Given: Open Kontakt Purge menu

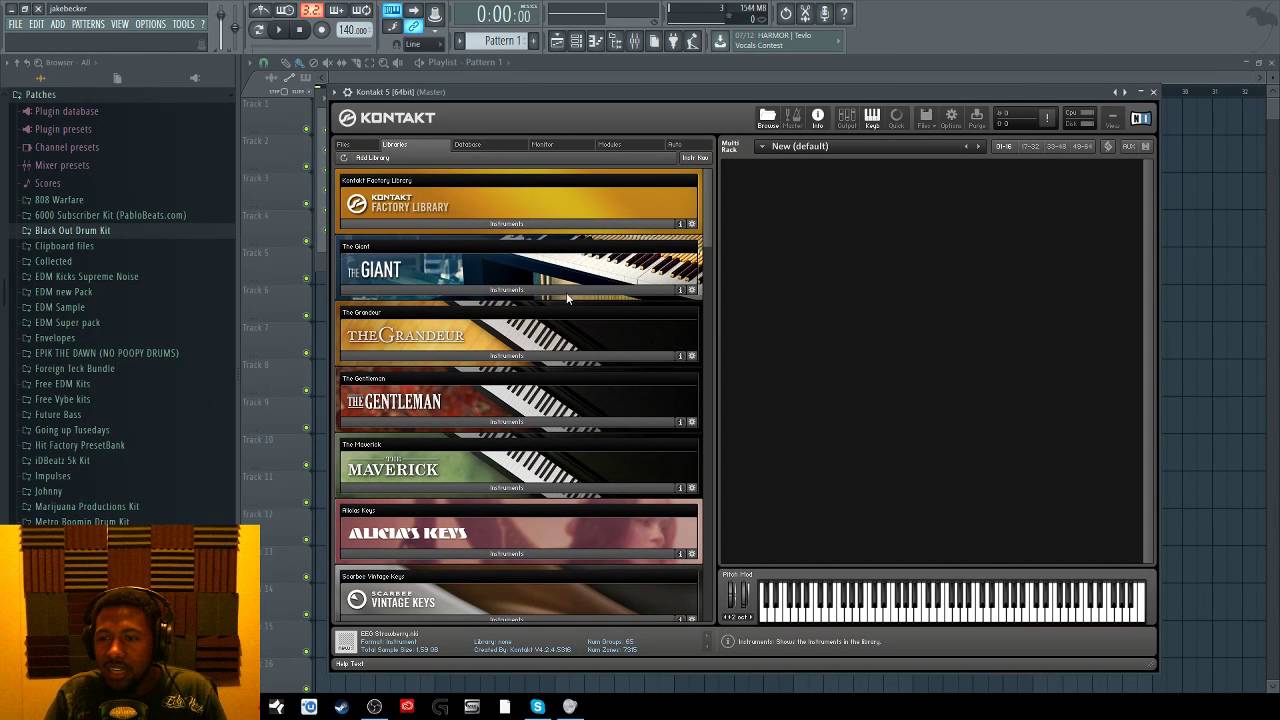Looking at the screenshot, I should pyautogui.click(x=977, y=119).
